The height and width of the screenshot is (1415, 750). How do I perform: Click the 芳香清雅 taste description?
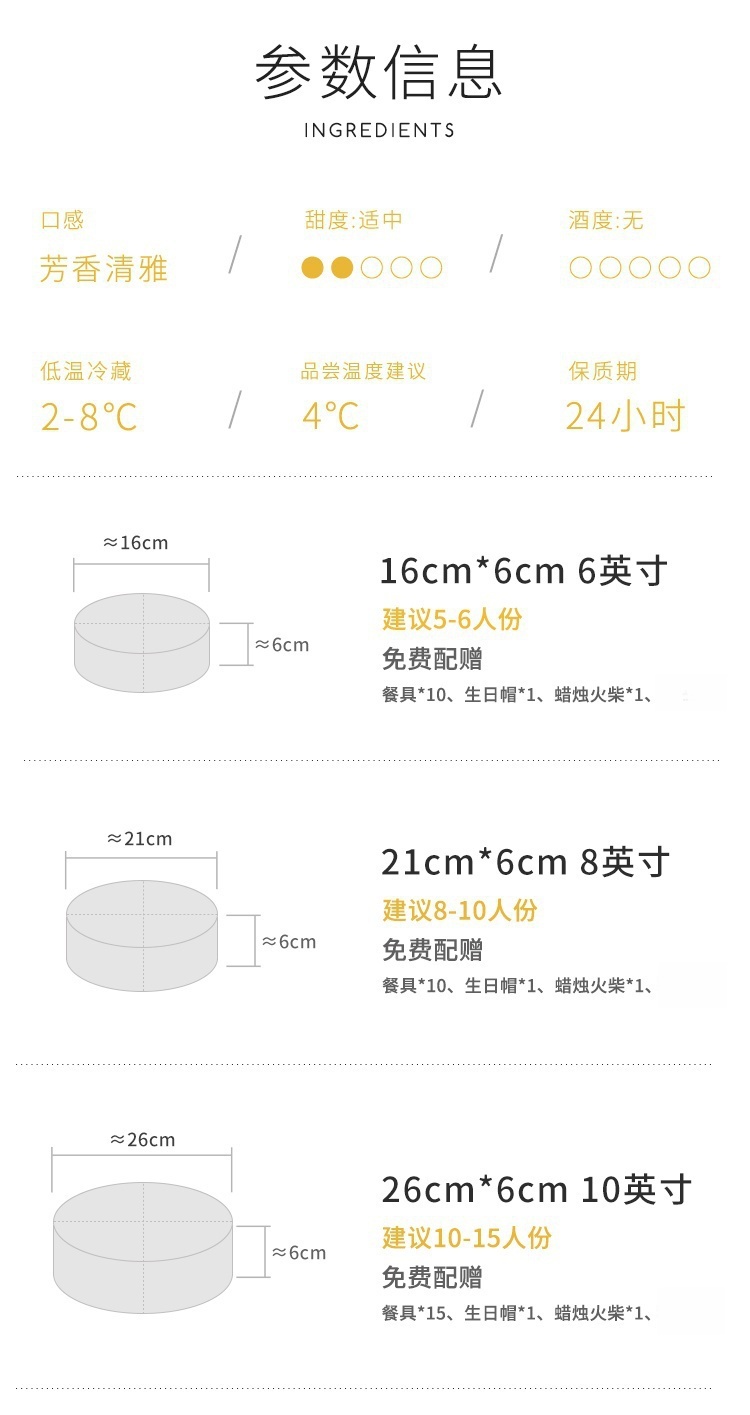pos(104,268)
